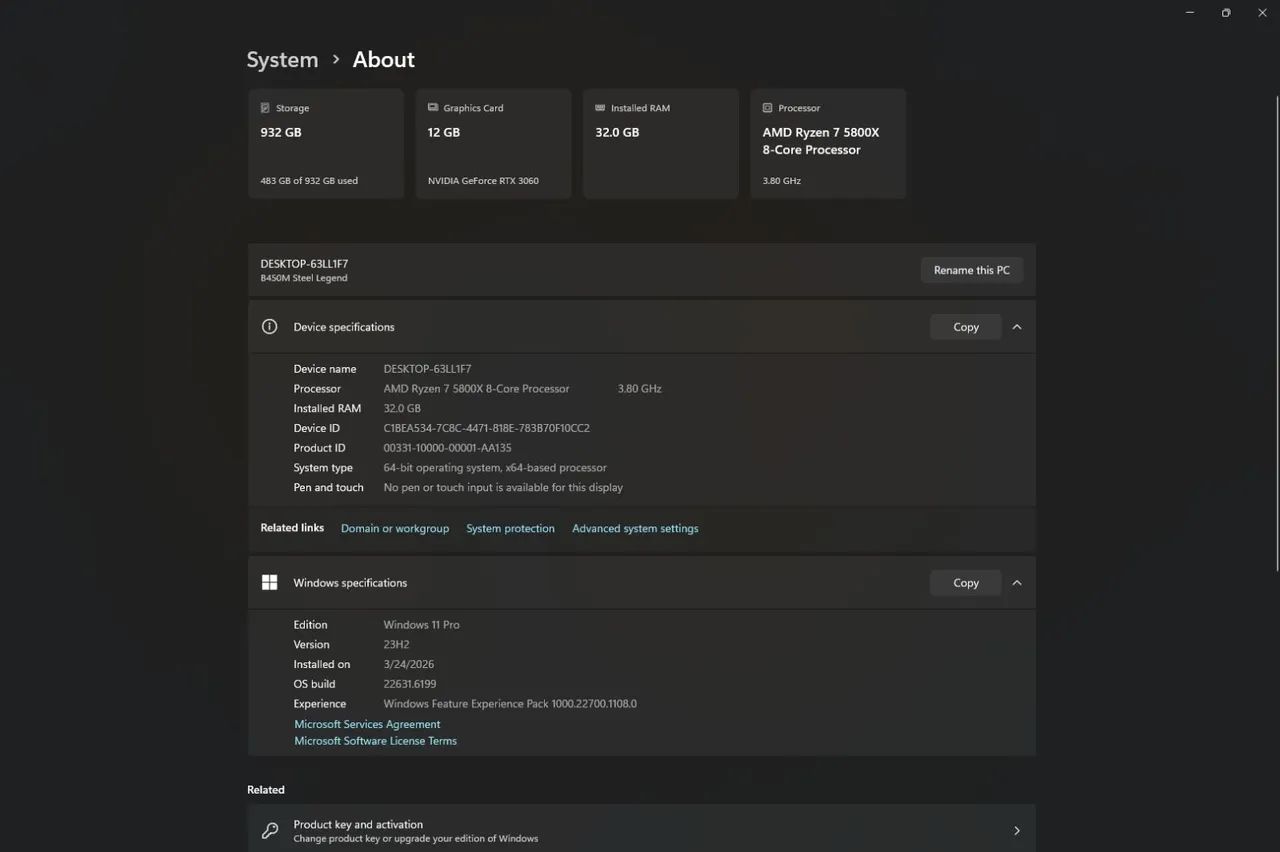This screenshot has height=852, width=1280.
Task: Open System protection link
Action: 510,529
